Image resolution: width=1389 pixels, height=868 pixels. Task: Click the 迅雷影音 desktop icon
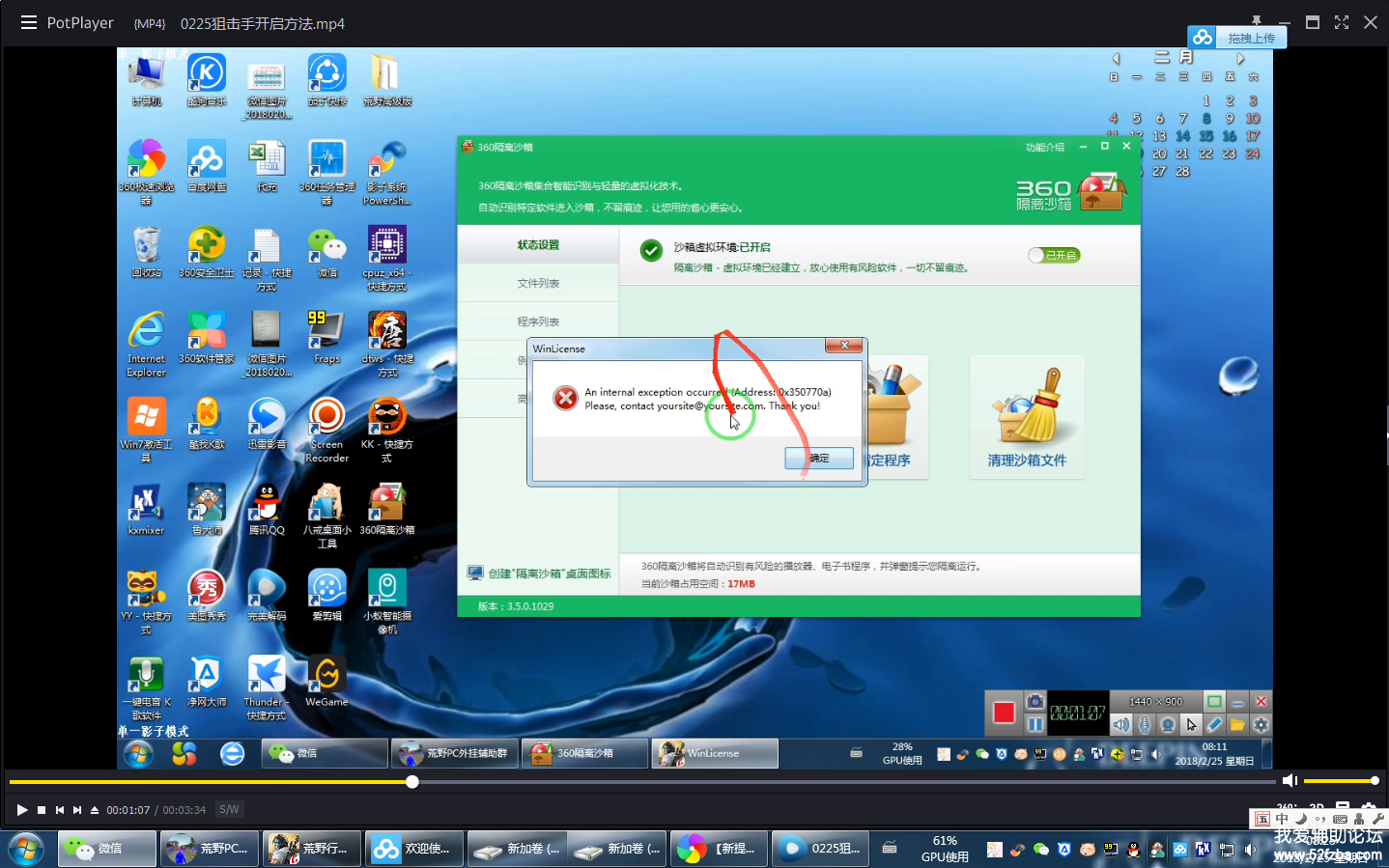pyautogui.click(x=267, y=424)
